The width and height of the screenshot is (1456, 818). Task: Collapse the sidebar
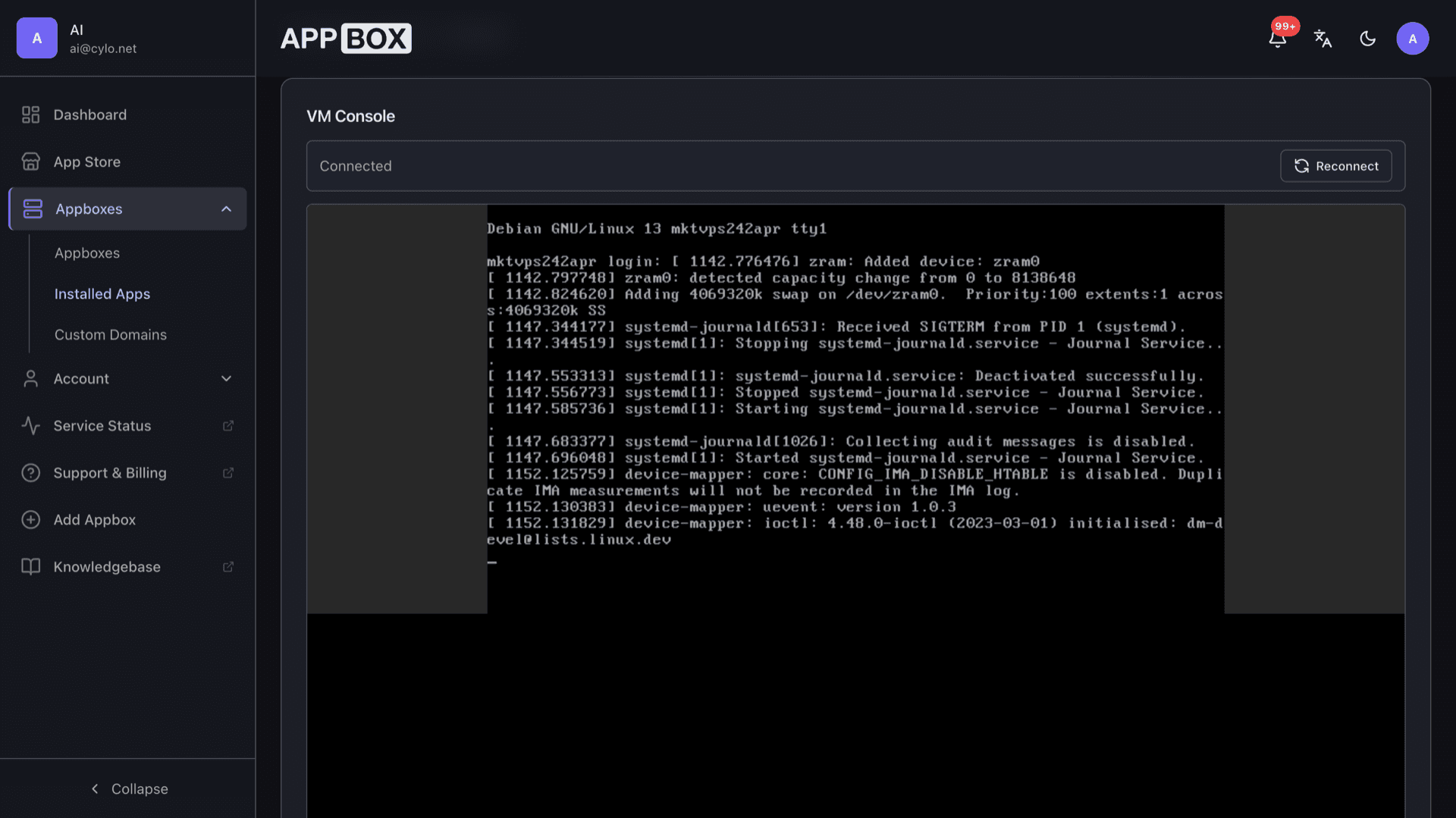[x=128, y=788]
